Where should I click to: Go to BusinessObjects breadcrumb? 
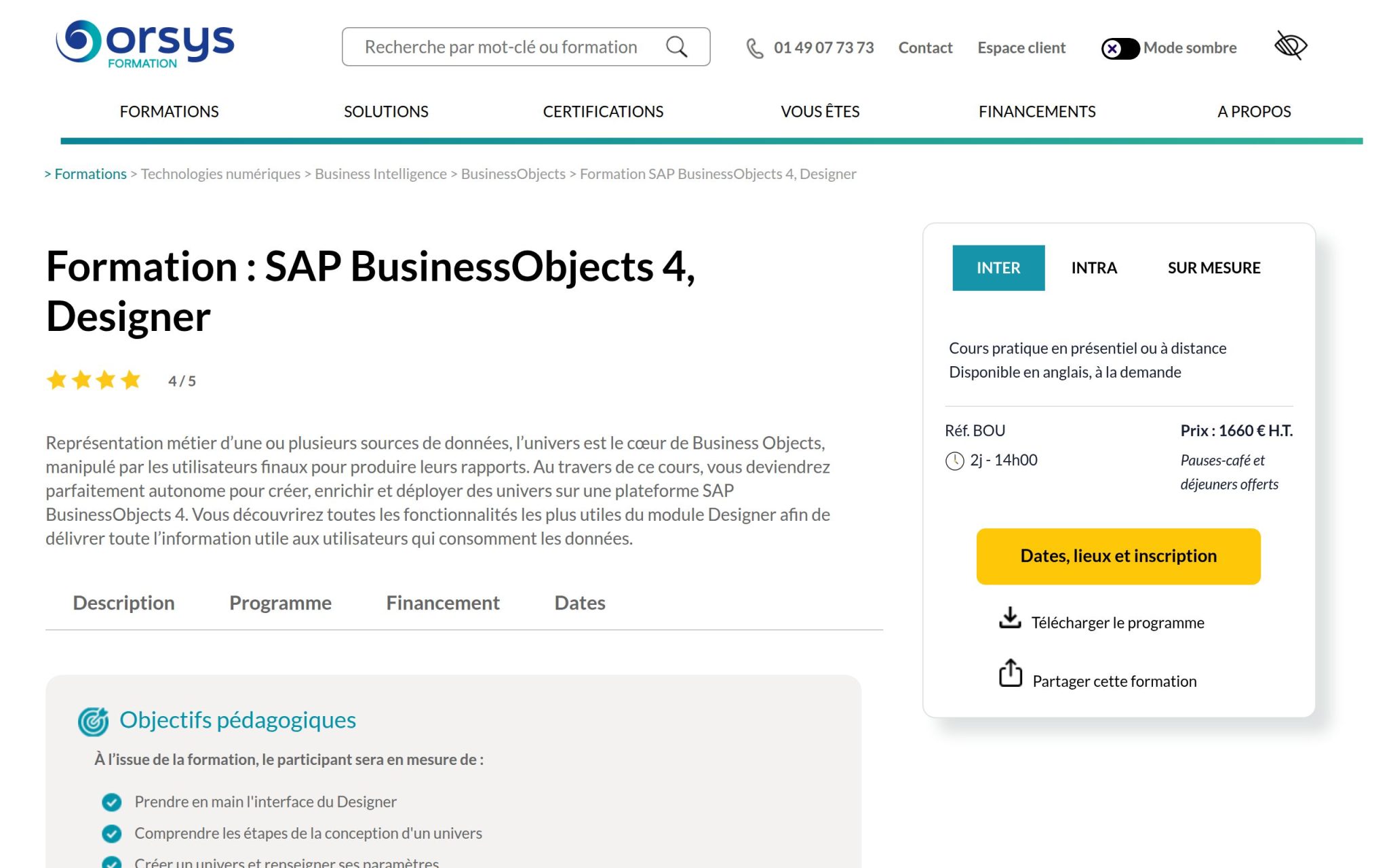513,174
